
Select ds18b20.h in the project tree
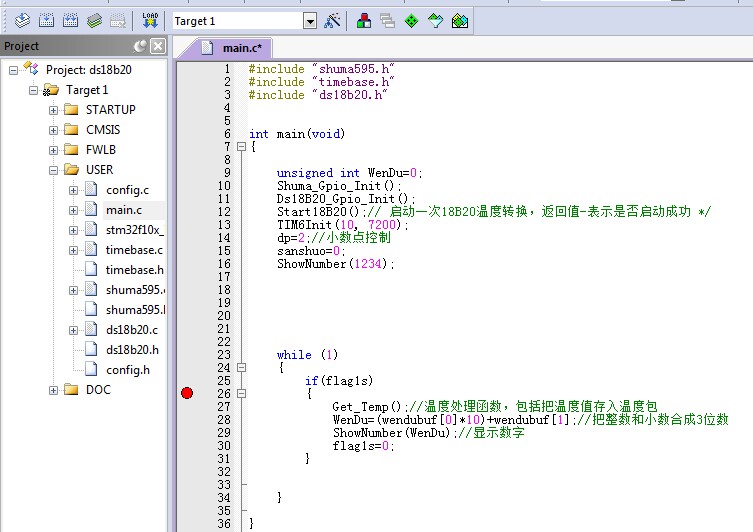click(132, 350)
